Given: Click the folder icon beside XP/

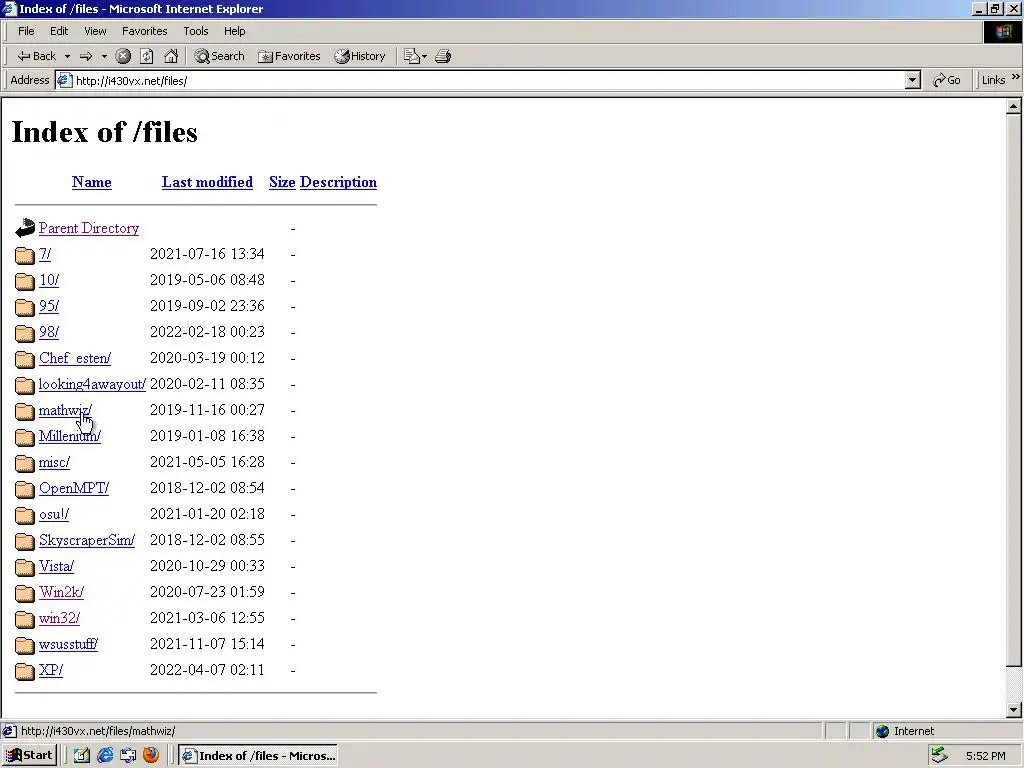Looking at the screenshot, I should (x=25, y=671).
